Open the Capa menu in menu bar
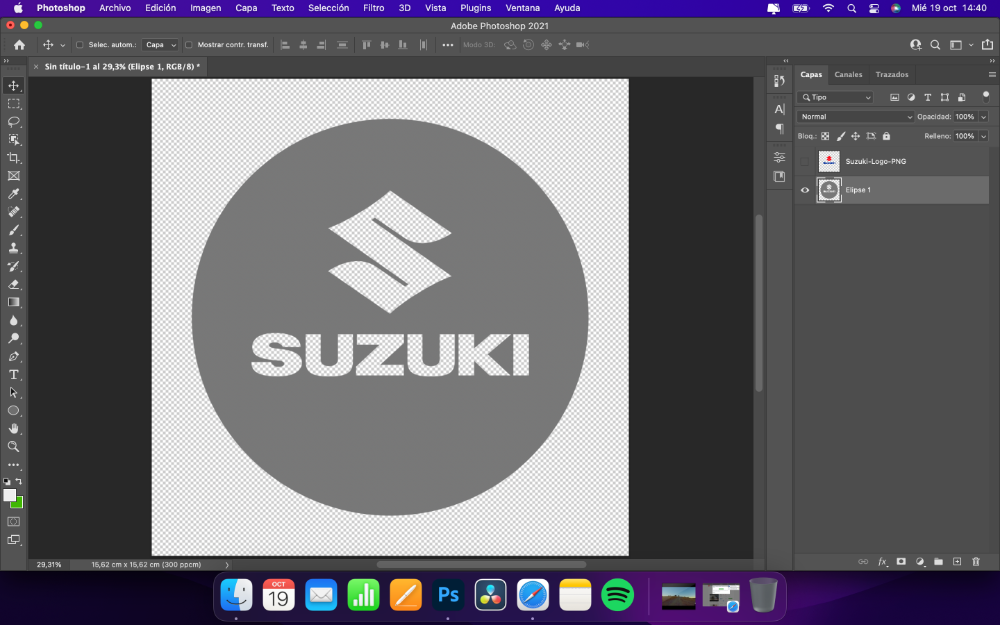1000x625 pixels. pos(246,8)
